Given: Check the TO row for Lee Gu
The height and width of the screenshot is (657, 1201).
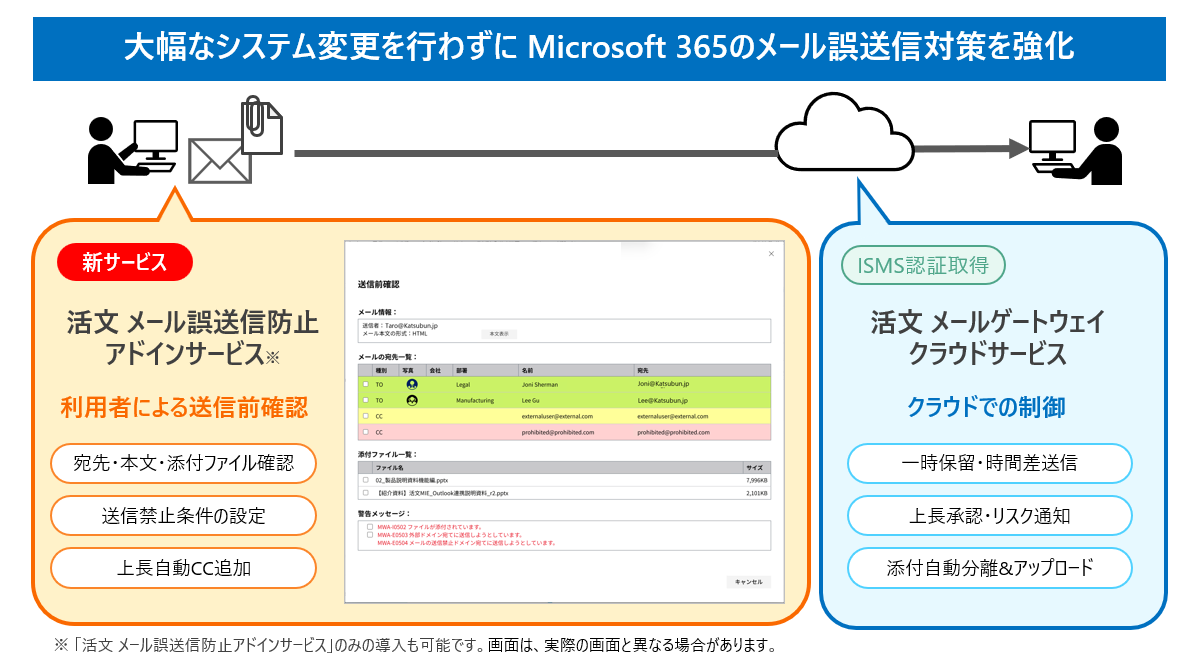Looking at the screenshot, I should 365,400.
